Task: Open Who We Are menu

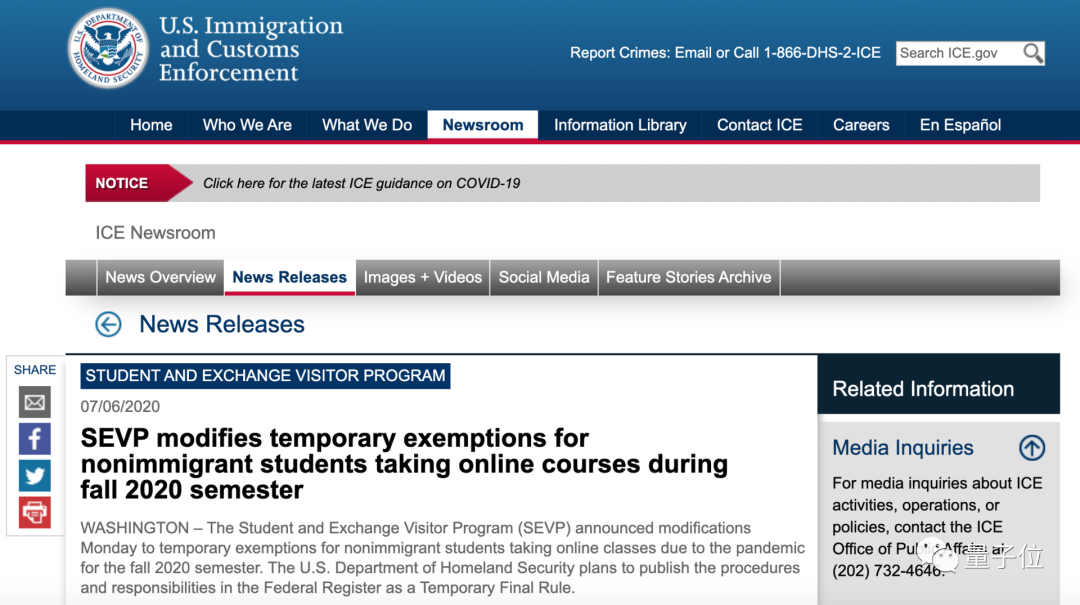Action: coord(247,125)
